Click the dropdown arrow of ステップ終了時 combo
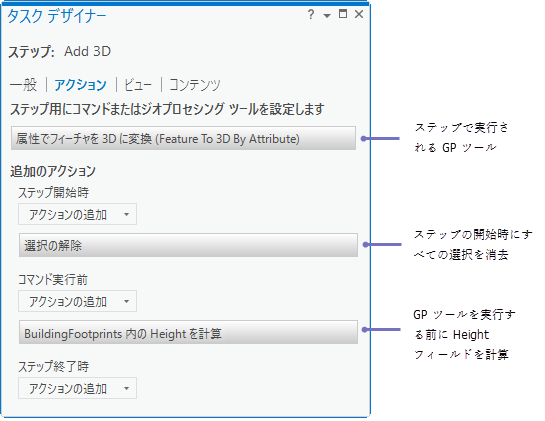545x421 pixels. pos(127,388)
